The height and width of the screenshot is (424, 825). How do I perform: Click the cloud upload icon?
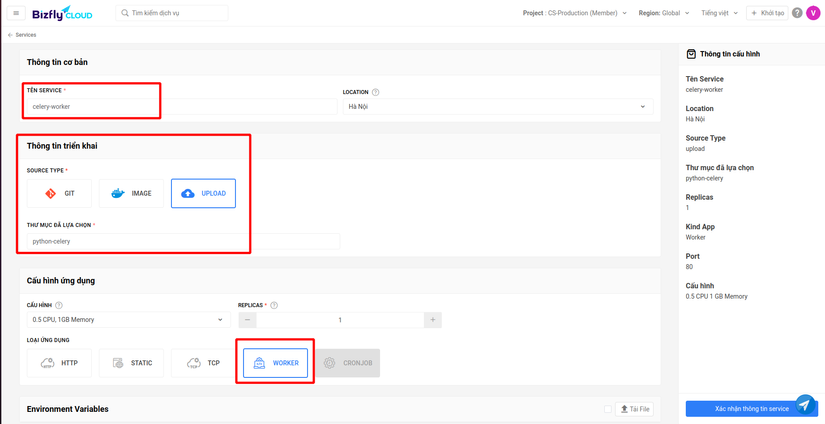pos(188,194)
